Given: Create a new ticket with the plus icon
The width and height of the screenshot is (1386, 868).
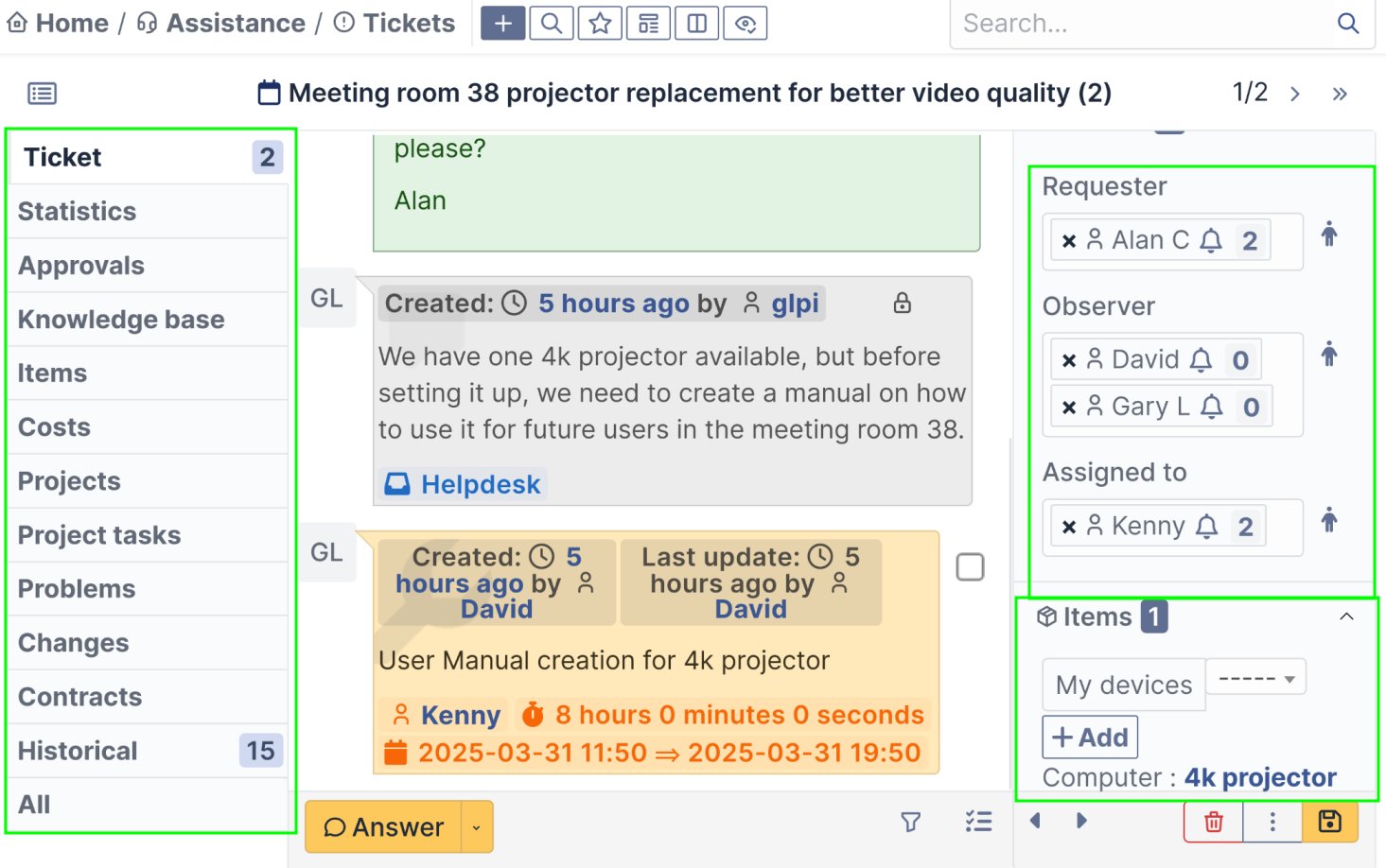Looking at the screenshot, I should click(x=502, y=23).
